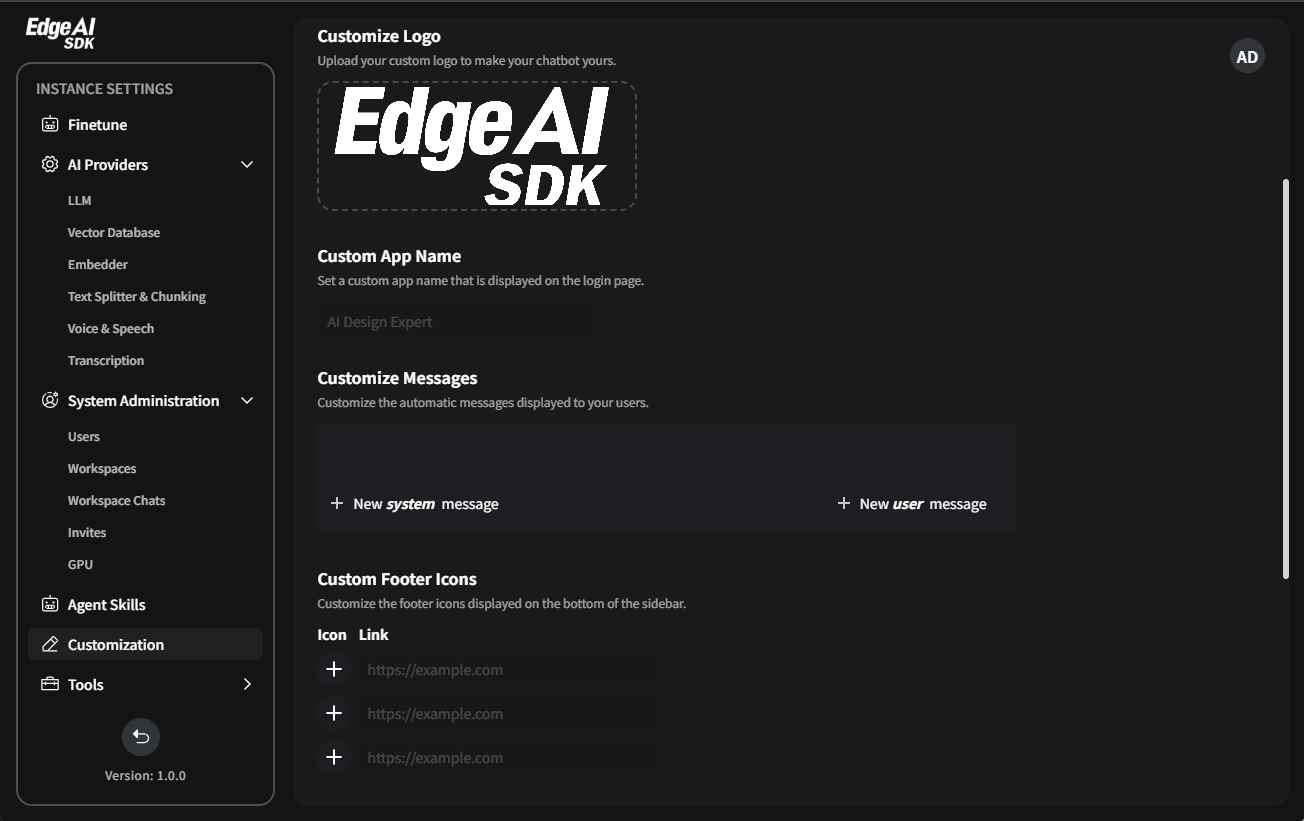Click the AI Providers gear icon
The height and width of the screenshot is (821, 1304).
click(50, 165)
